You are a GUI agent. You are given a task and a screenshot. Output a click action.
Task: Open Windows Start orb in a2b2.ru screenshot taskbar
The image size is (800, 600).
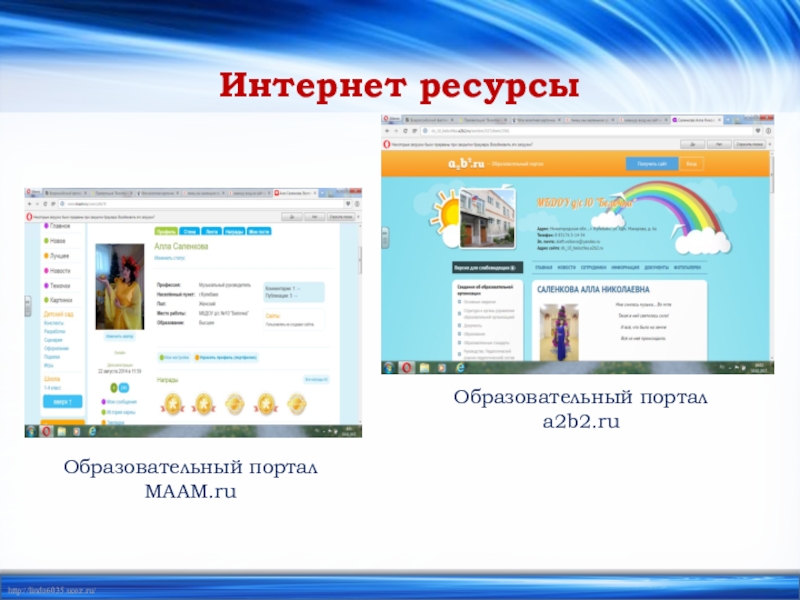[x=389, y=367]
